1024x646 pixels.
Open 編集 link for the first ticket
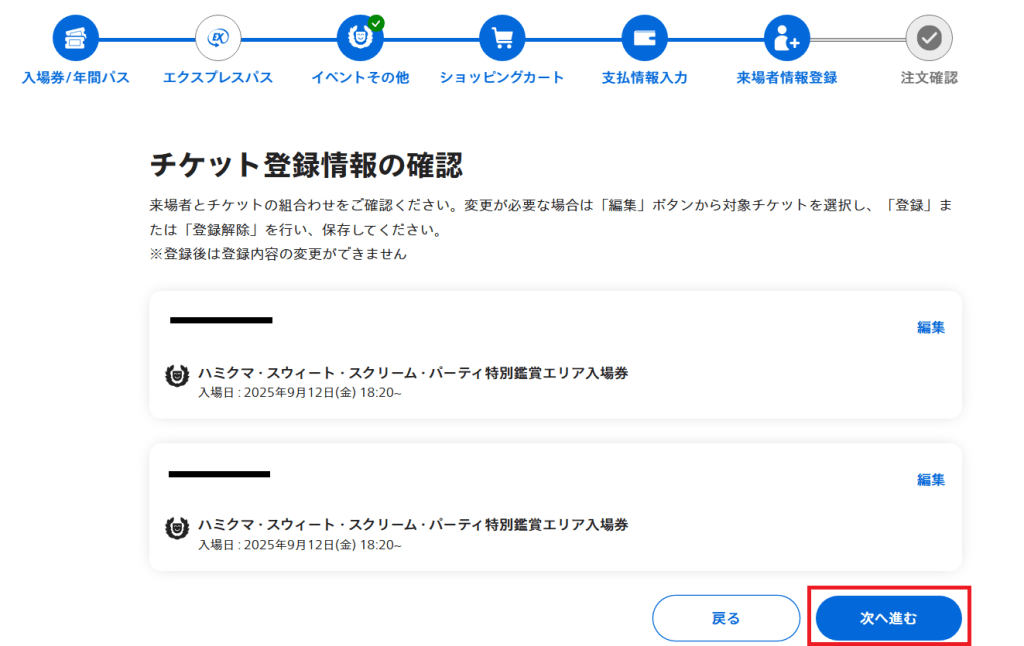(931, 327)
